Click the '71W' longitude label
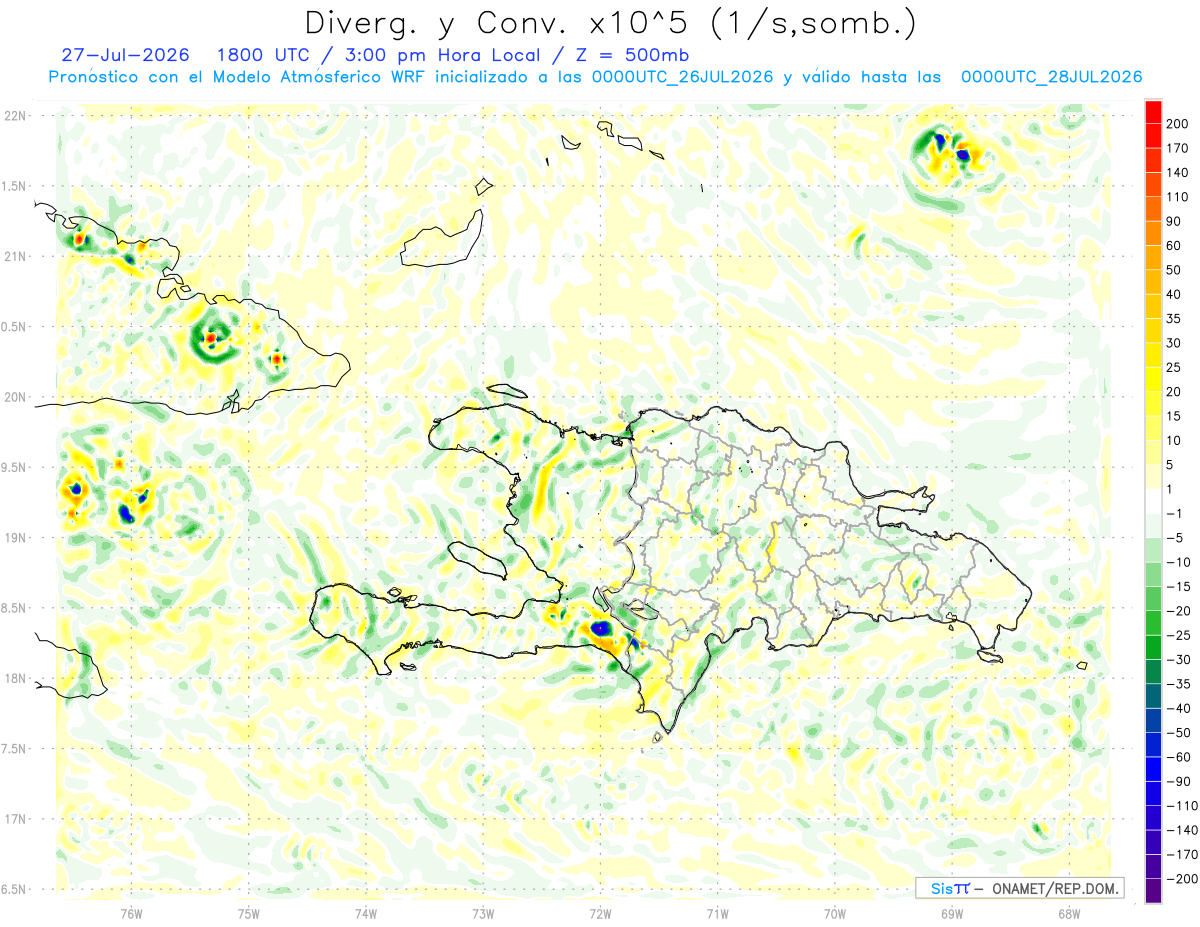 (717, 913)
